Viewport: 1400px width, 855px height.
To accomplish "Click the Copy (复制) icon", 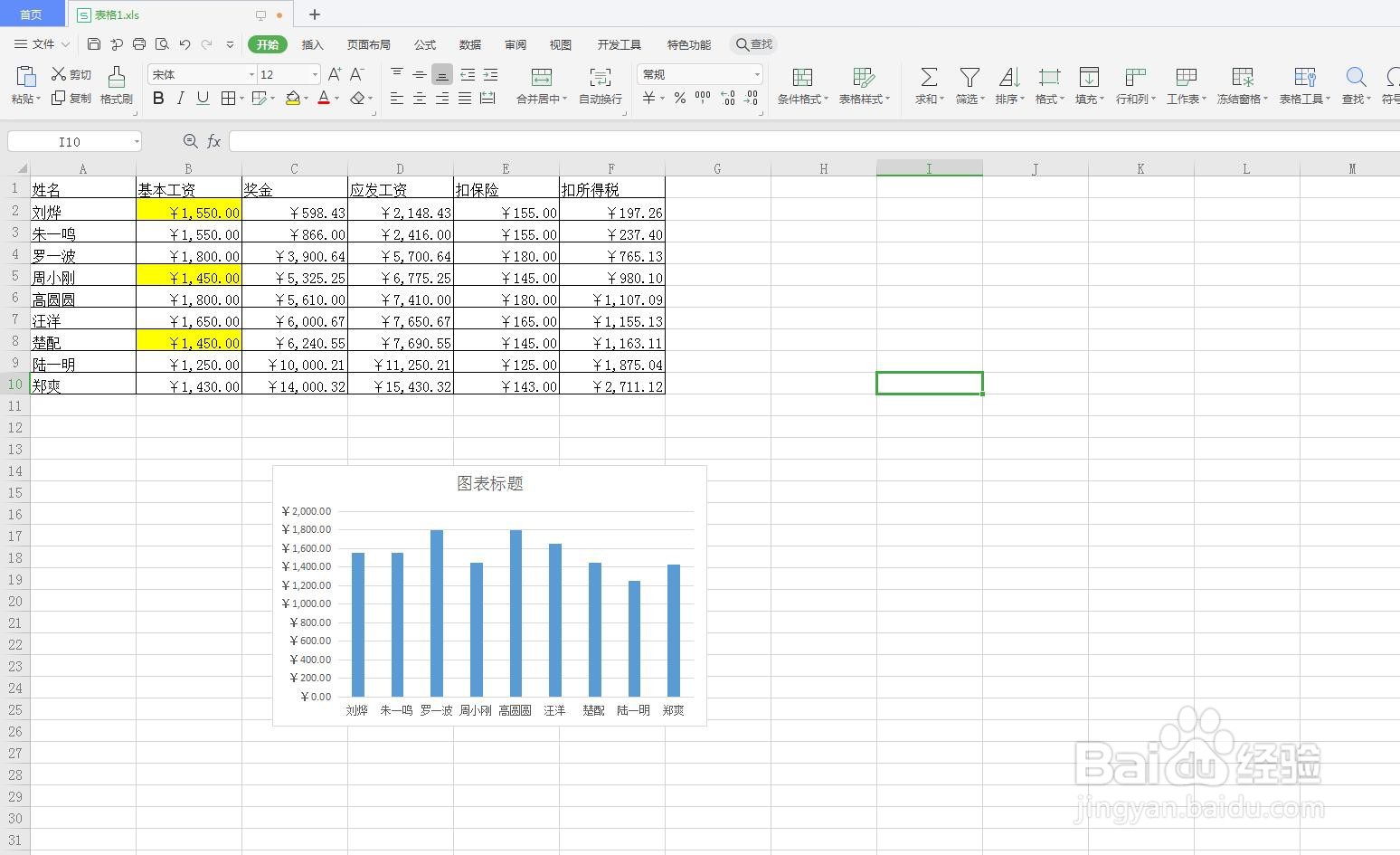I will 59,98.
